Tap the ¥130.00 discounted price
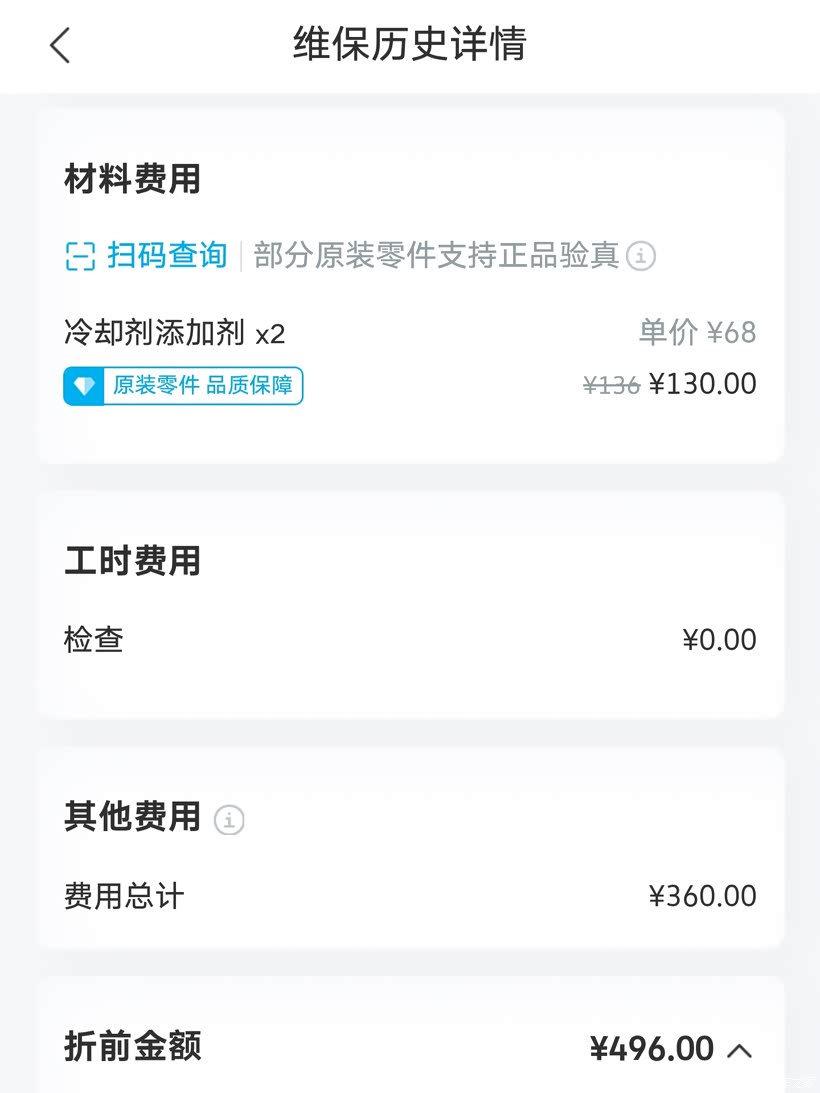Screen dimensions: 820x1093 point(702,384)
